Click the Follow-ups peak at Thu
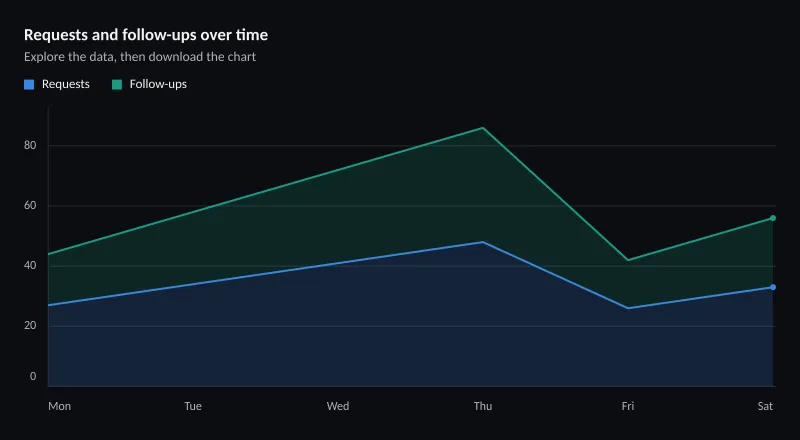 pos(483,128)
